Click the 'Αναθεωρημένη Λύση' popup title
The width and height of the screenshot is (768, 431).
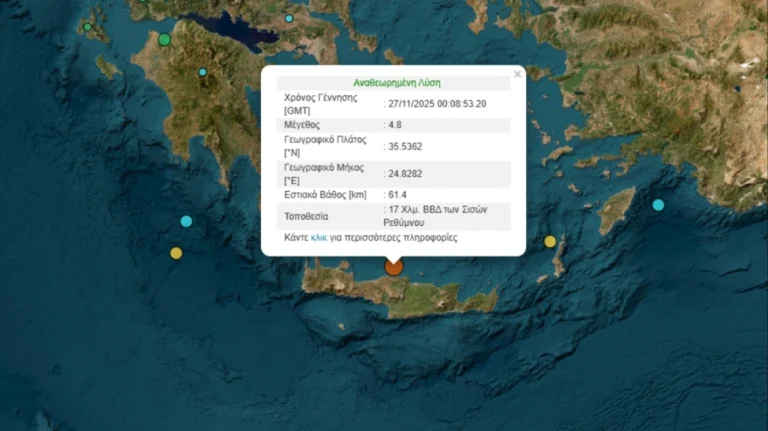tap(397, 83)
